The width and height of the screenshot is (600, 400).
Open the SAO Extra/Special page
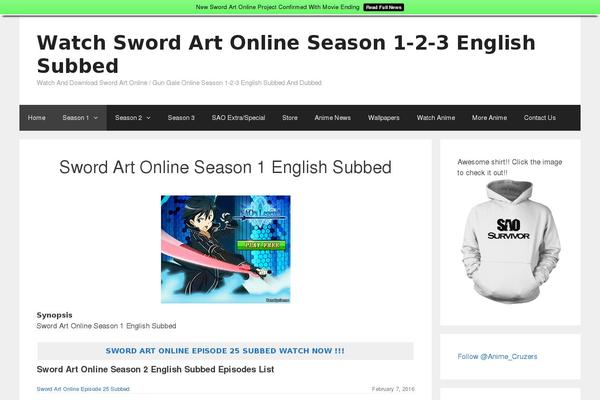click(238, 118)
